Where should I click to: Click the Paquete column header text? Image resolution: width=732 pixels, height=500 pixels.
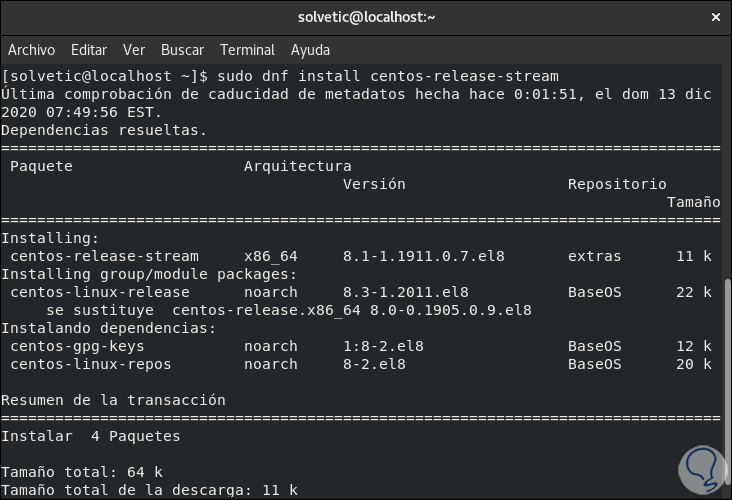pyautogui.click(x=41, y=166)
